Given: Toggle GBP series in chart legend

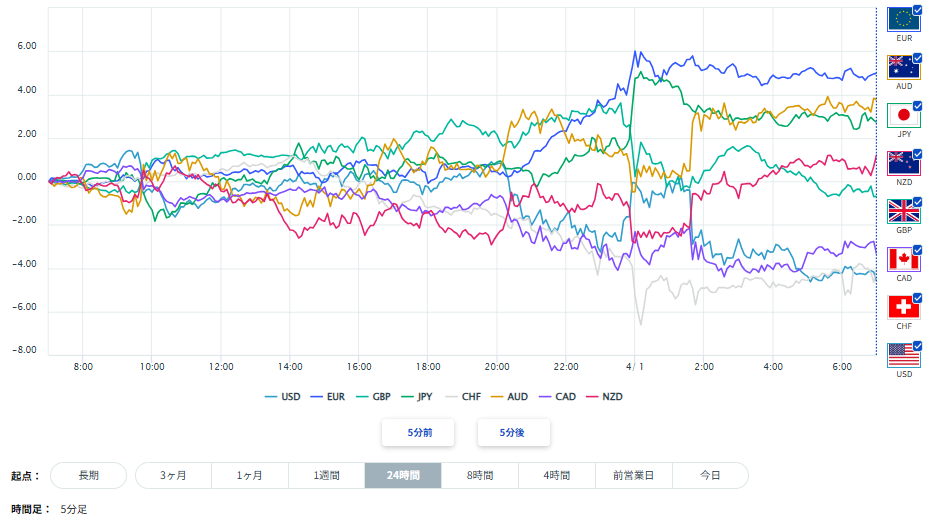Looking at the screenshot, I should (373, 397).
